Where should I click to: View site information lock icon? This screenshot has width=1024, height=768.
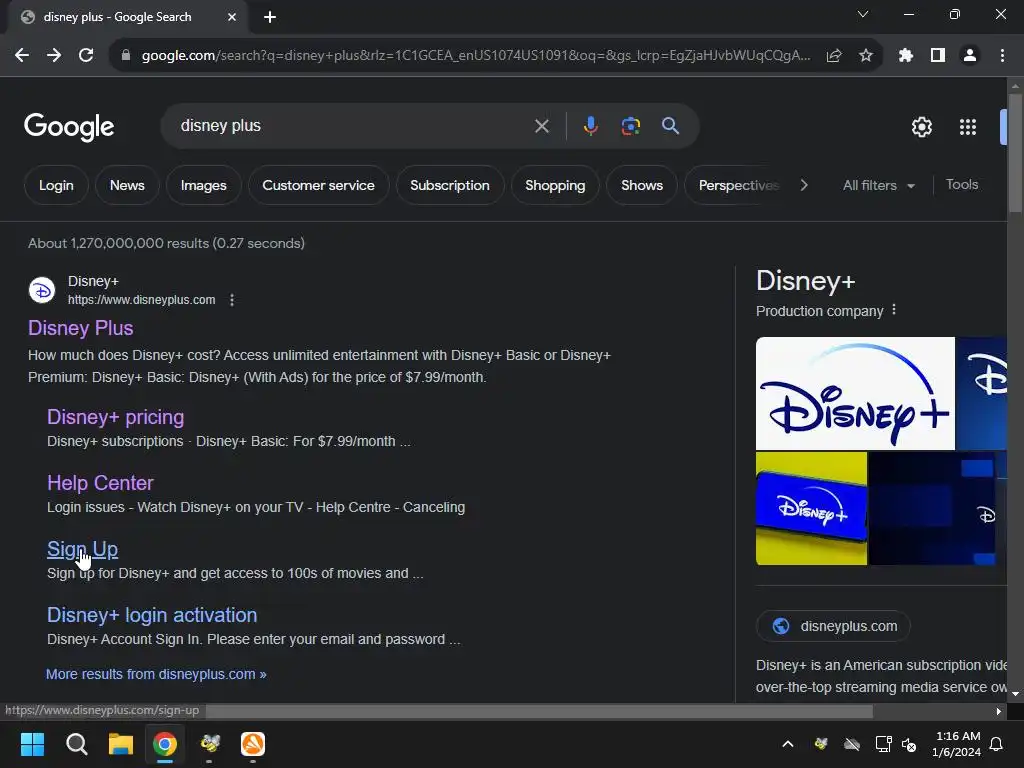(x=126, y=56)
